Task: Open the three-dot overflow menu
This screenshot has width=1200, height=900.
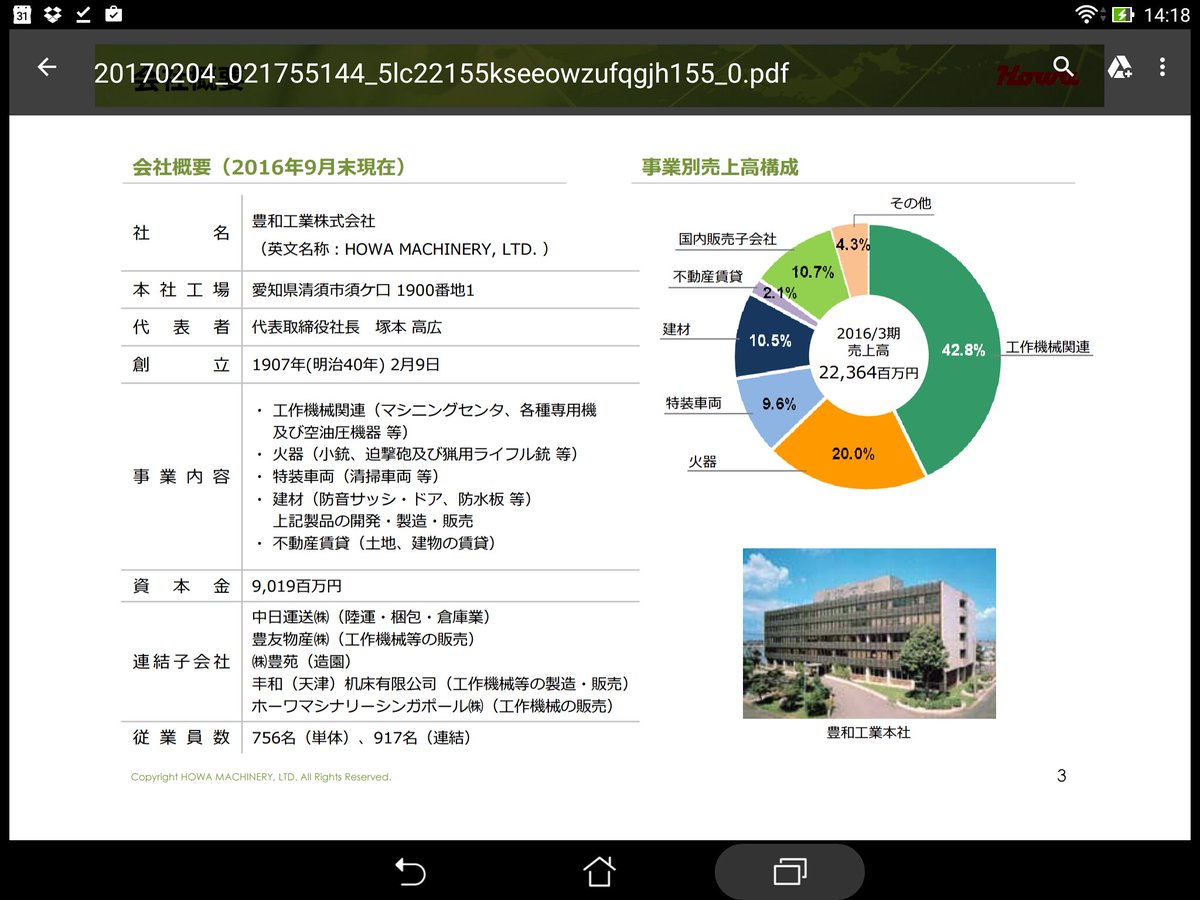Action: [x=1162, y=67]
